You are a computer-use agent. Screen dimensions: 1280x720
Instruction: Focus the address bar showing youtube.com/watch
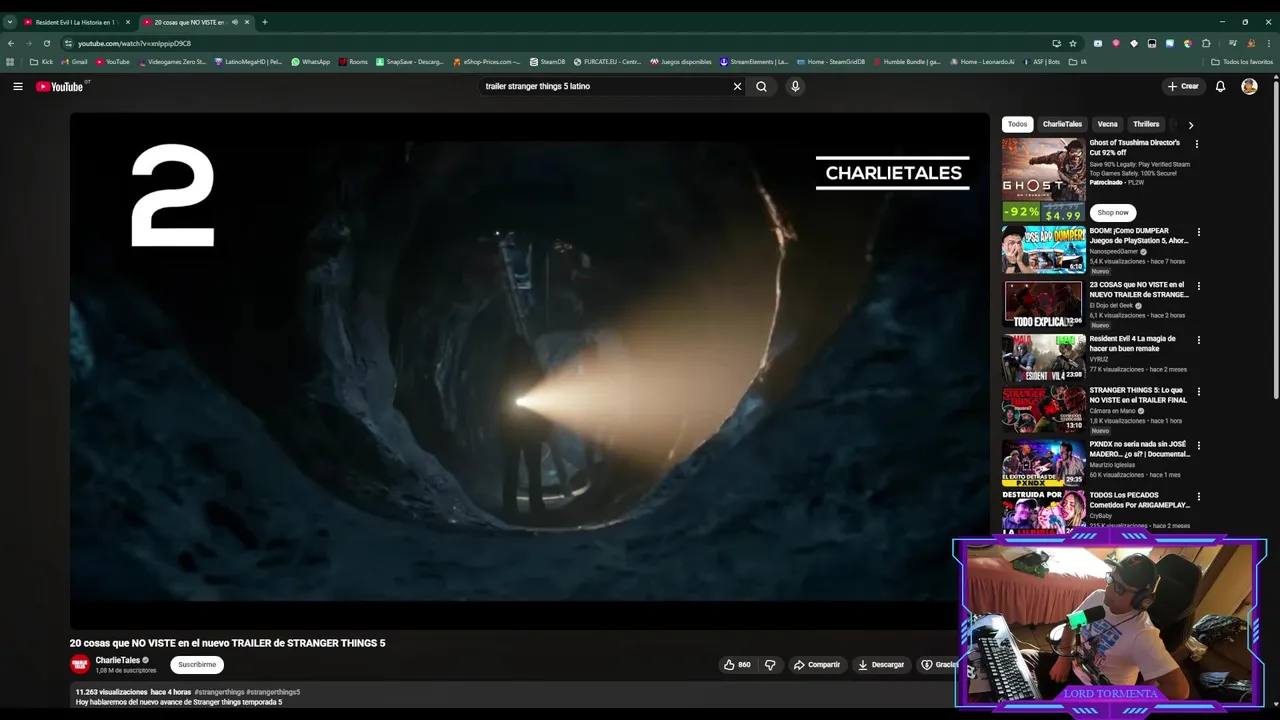point(560,43)
